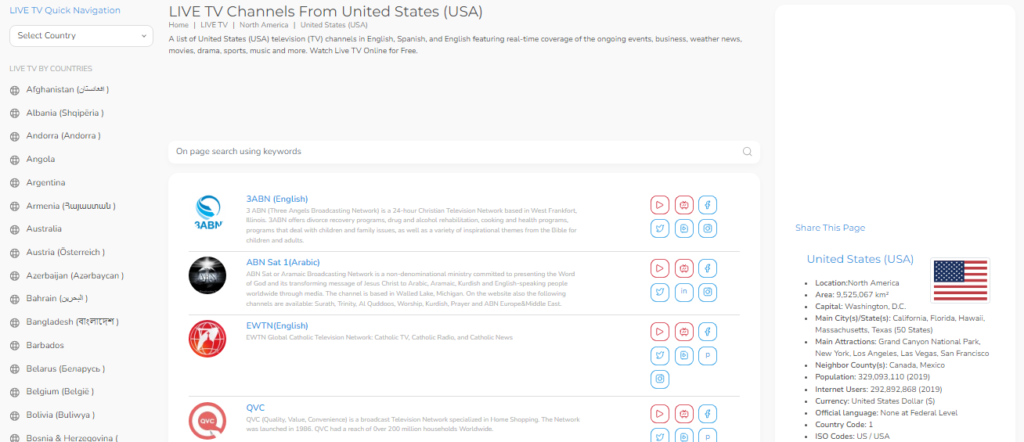The width and height of the screenshot is (1024, 442).
Task: Click the search magnifier icon
Action: [x=747, y=151]
